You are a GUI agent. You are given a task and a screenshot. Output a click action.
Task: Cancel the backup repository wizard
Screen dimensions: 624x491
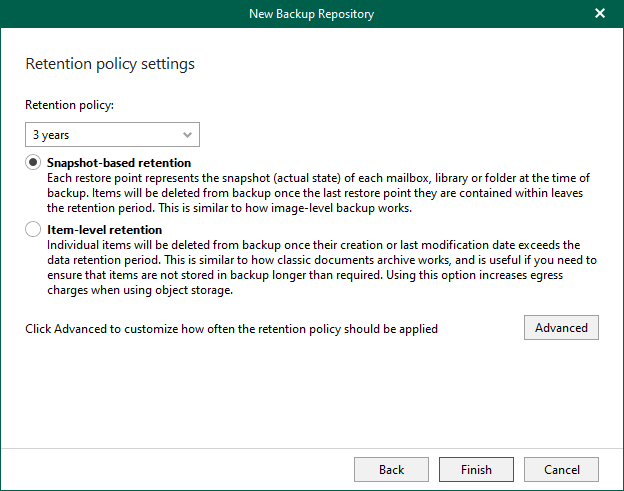coord(561,469)
